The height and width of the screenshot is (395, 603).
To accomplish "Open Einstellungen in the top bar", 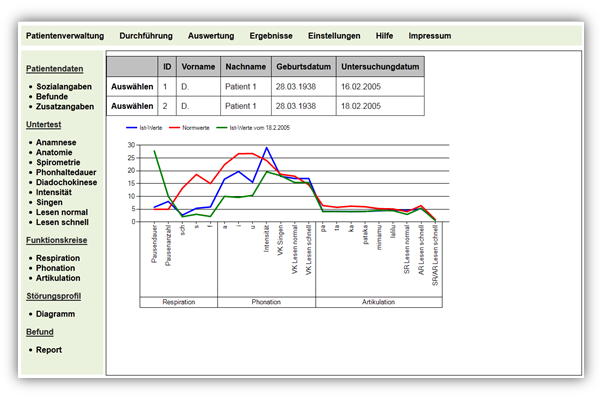I will pos(334,36).
